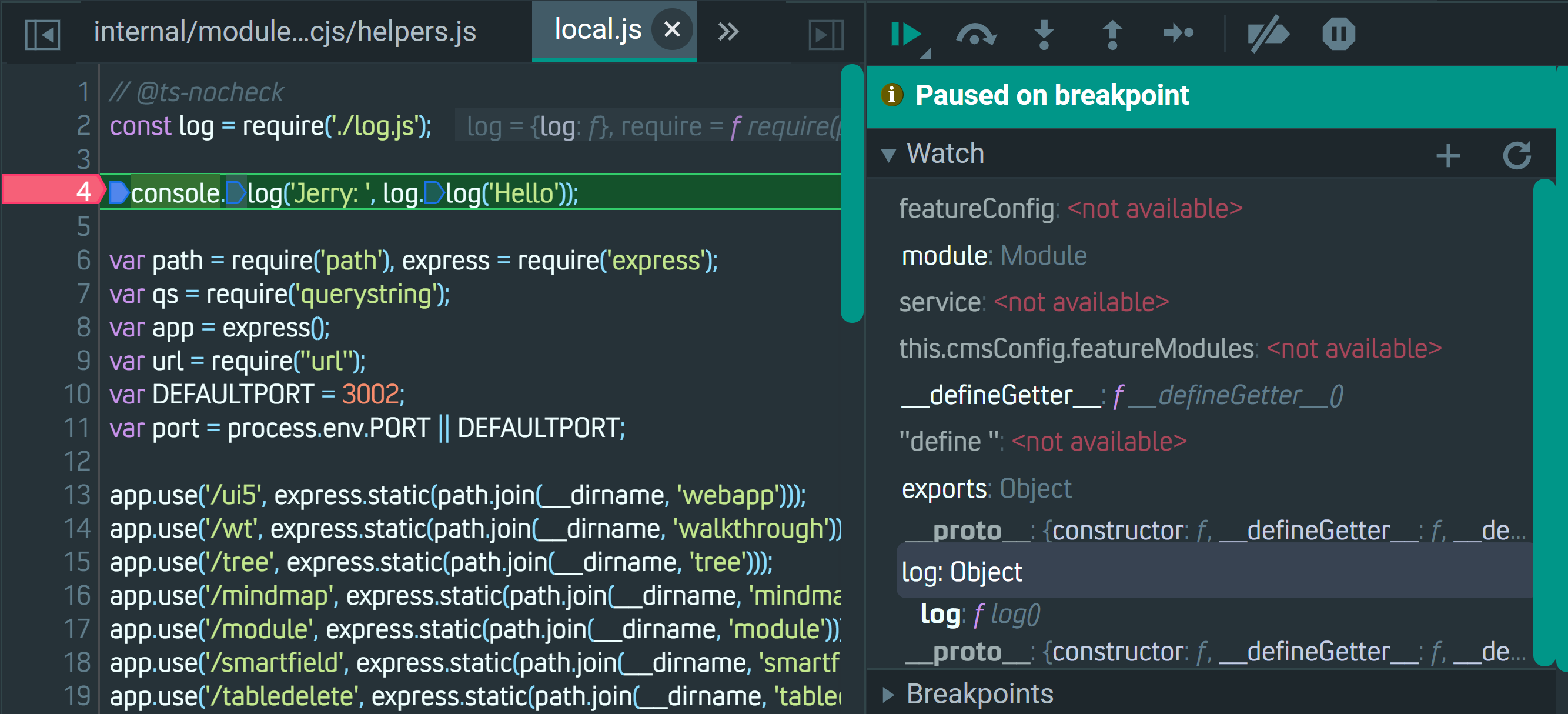Deactivate all breakpoints

coord(1268,34)
